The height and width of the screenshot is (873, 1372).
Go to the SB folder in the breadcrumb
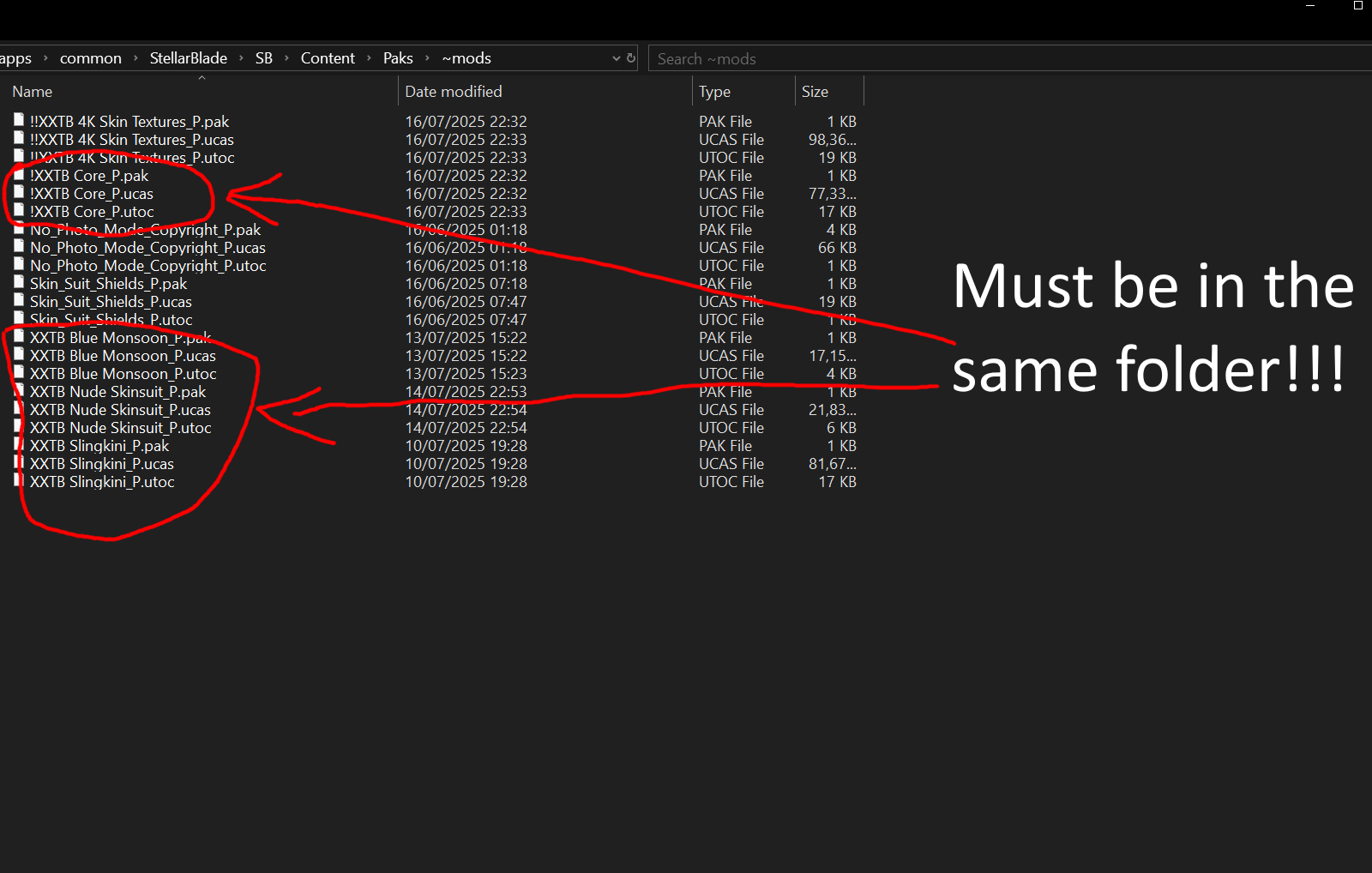click(x=264, y=58)
